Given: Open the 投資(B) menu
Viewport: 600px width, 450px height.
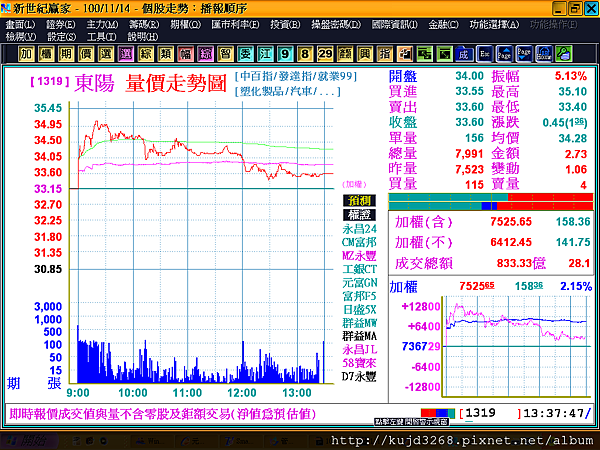Looking at the screenshot, I should [285, 24].
